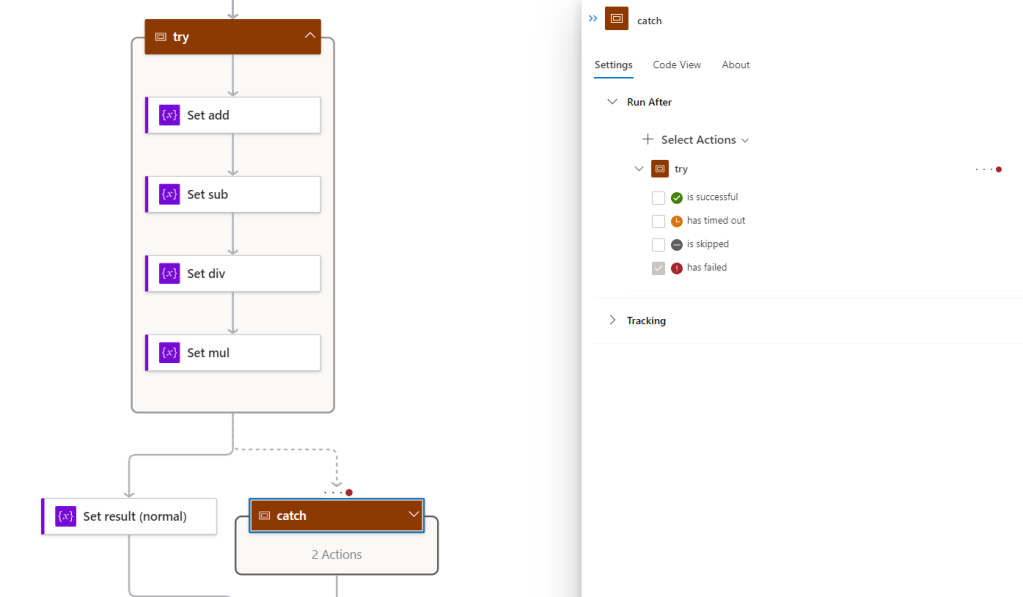Click the '2 Actions' label in catch
The image size is (1023, 597).
(x=336, y=554)
